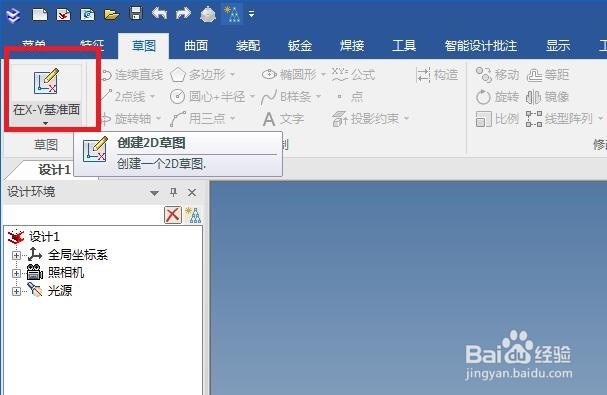The image size is (607, 395).
Task: Click the second new-file icon with red mark
Action: tap(63, 15)
